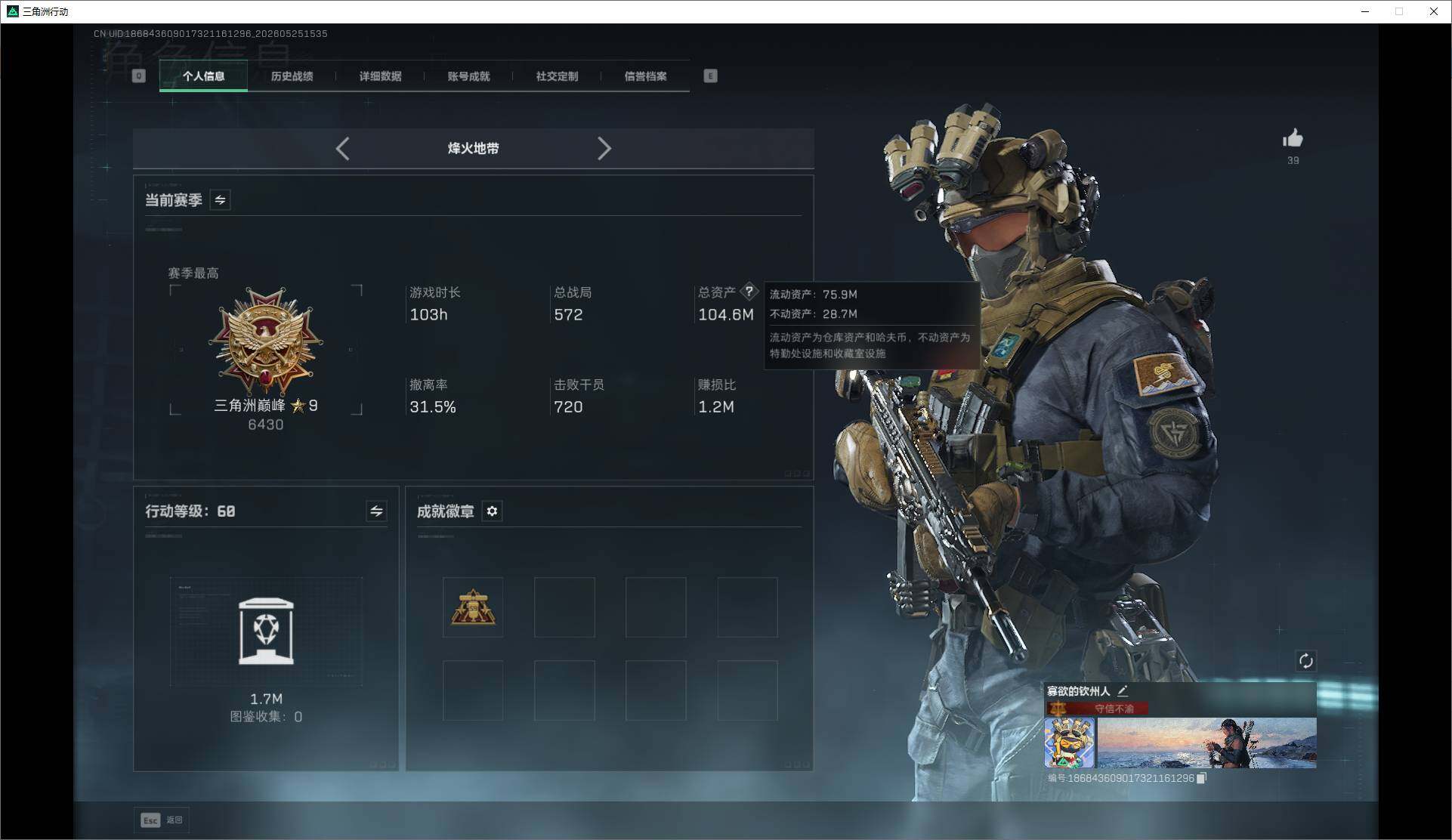
Task: Copy the player ID number
Action: tap(1201, 778)
